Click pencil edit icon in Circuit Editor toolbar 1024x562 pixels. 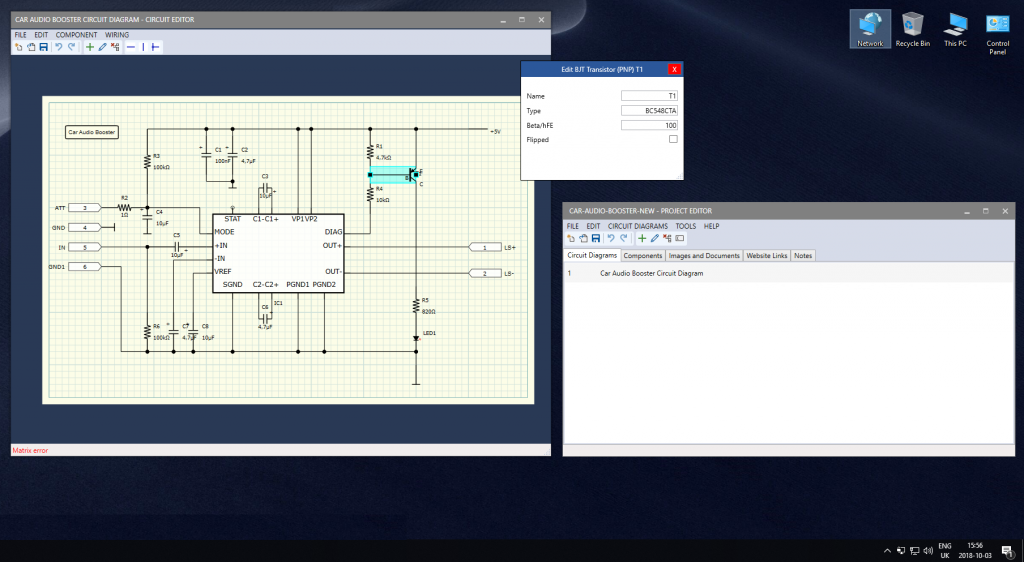pyautogui.click(x=103, y=47)
